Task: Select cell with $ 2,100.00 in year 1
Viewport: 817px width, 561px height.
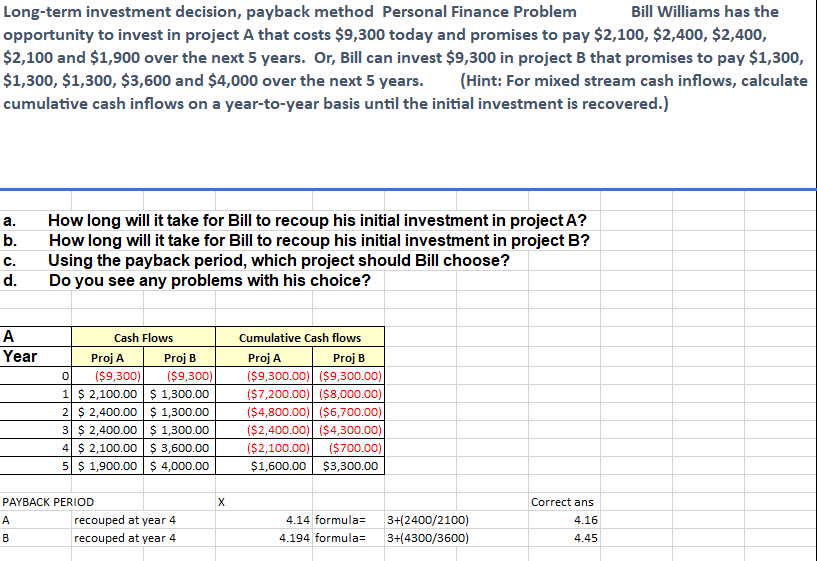Action: 107,394
